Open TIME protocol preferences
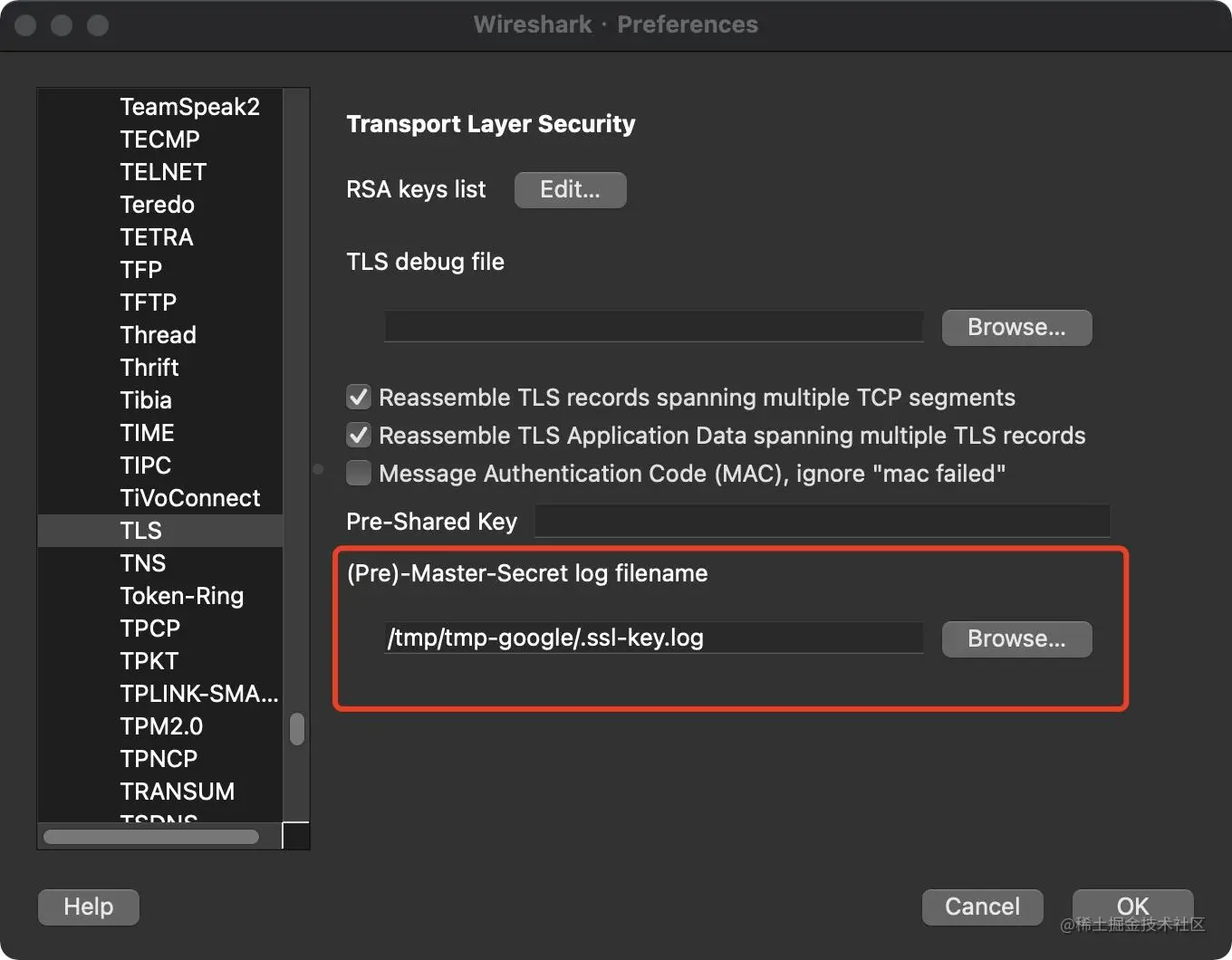The width and height of the screenshot is (1232, 960). coord(160,433)
